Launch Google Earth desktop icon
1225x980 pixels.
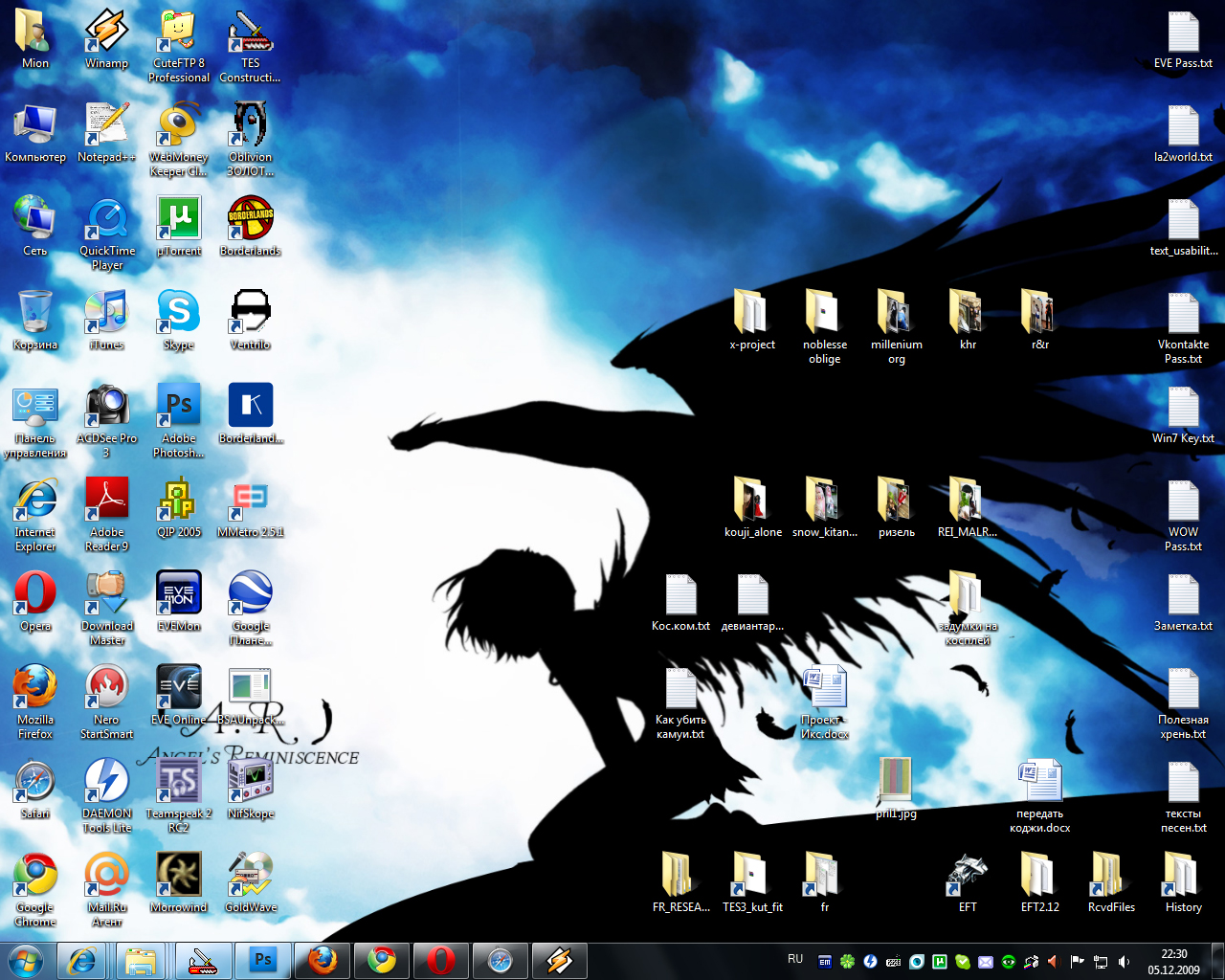pyautogui.click(x=251, y=608)
